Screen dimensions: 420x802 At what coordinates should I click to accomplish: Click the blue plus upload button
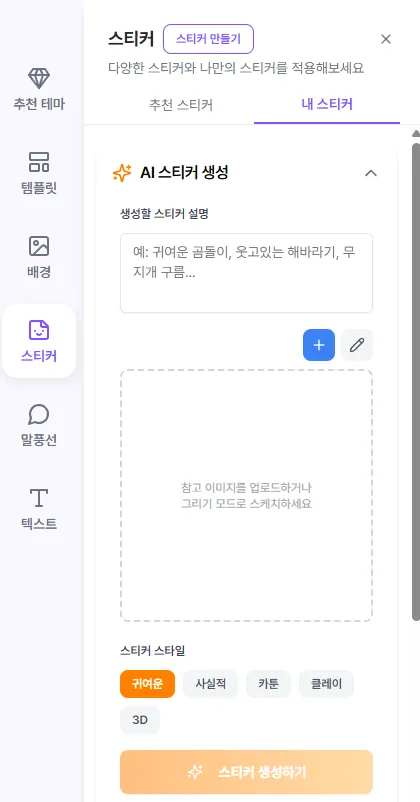[319, 345]
